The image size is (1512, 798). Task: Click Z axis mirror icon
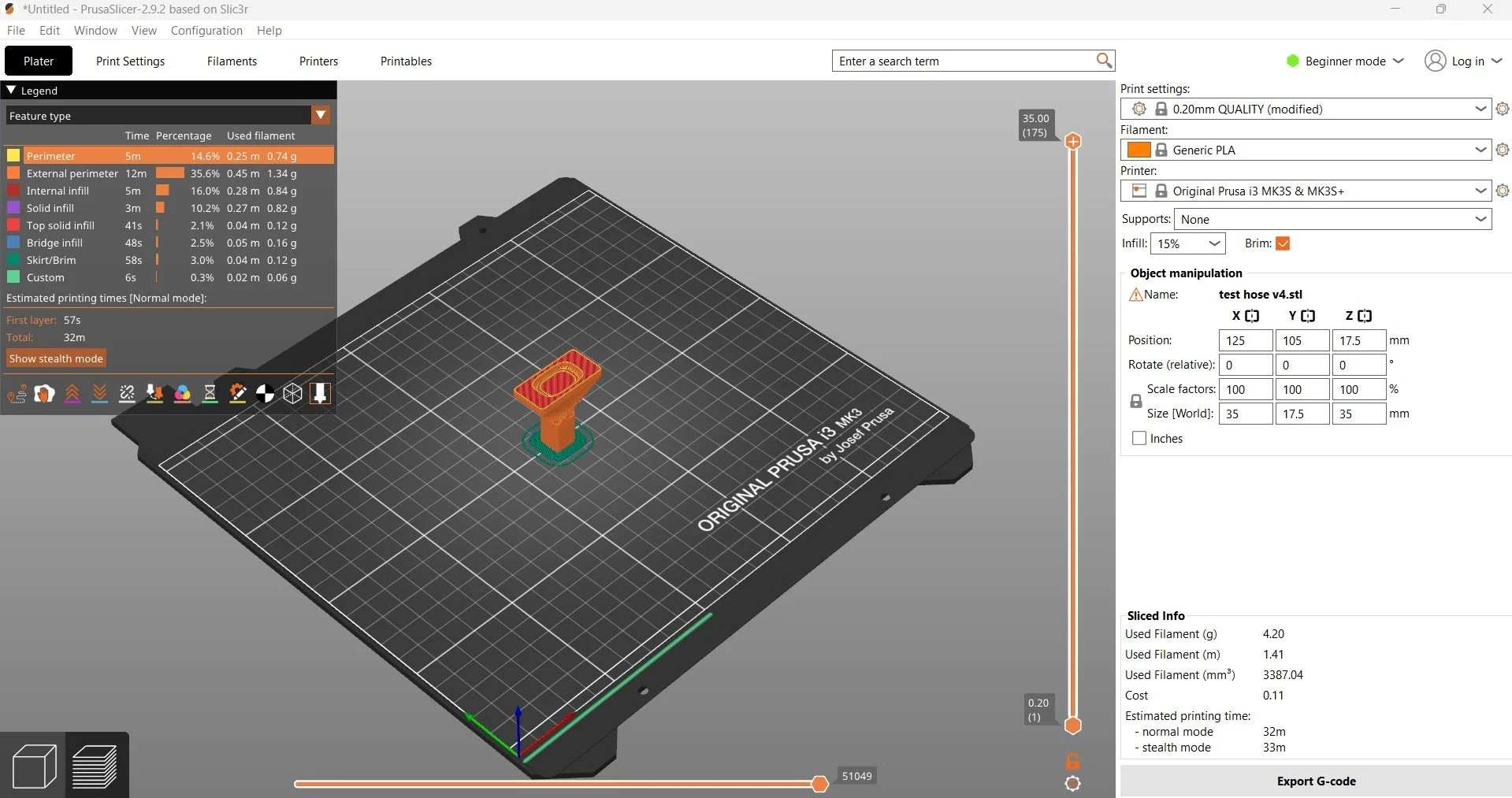[1365, 316]
